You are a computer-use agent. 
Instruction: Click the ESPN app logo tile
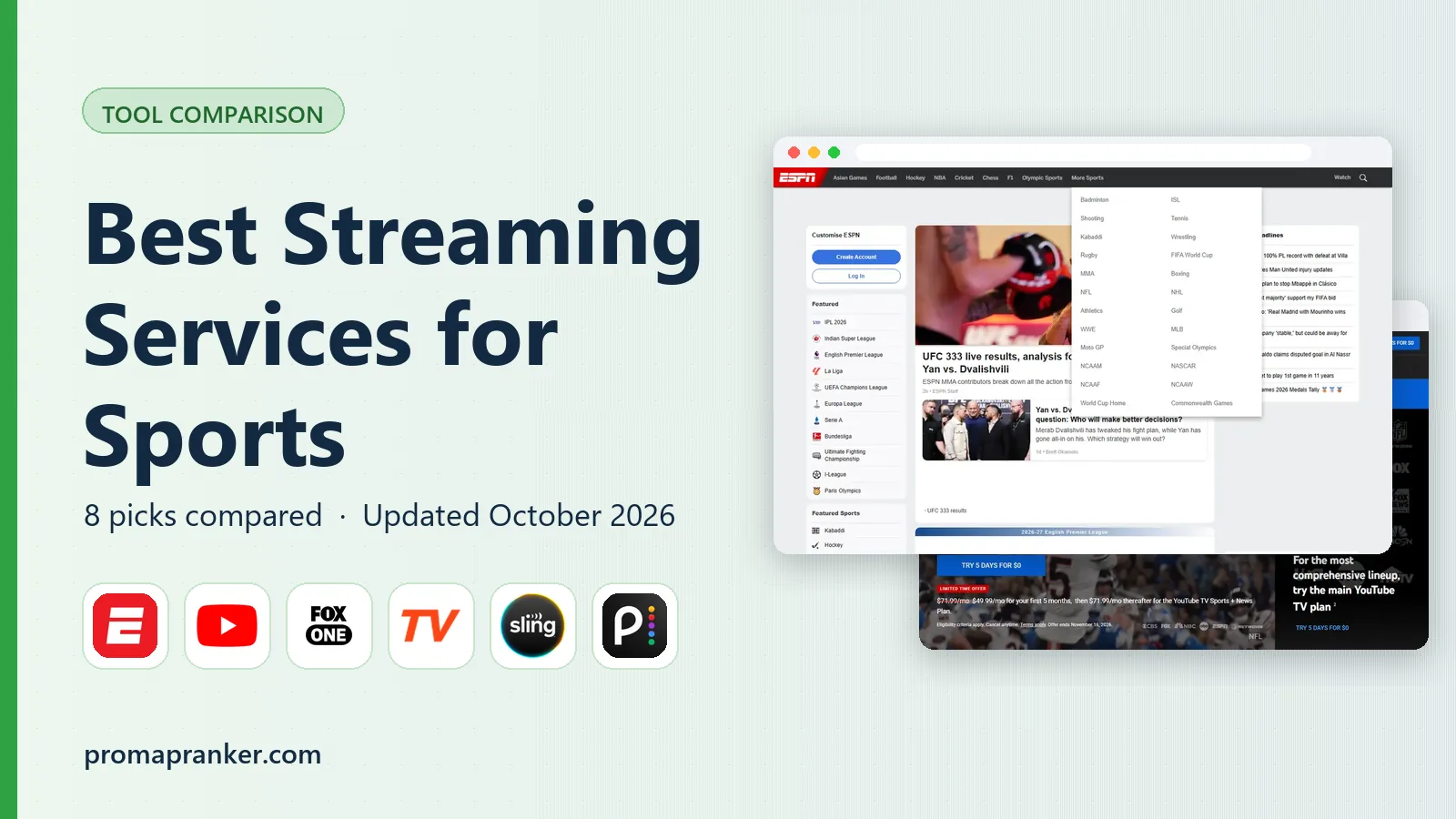[x=126, y=626]
